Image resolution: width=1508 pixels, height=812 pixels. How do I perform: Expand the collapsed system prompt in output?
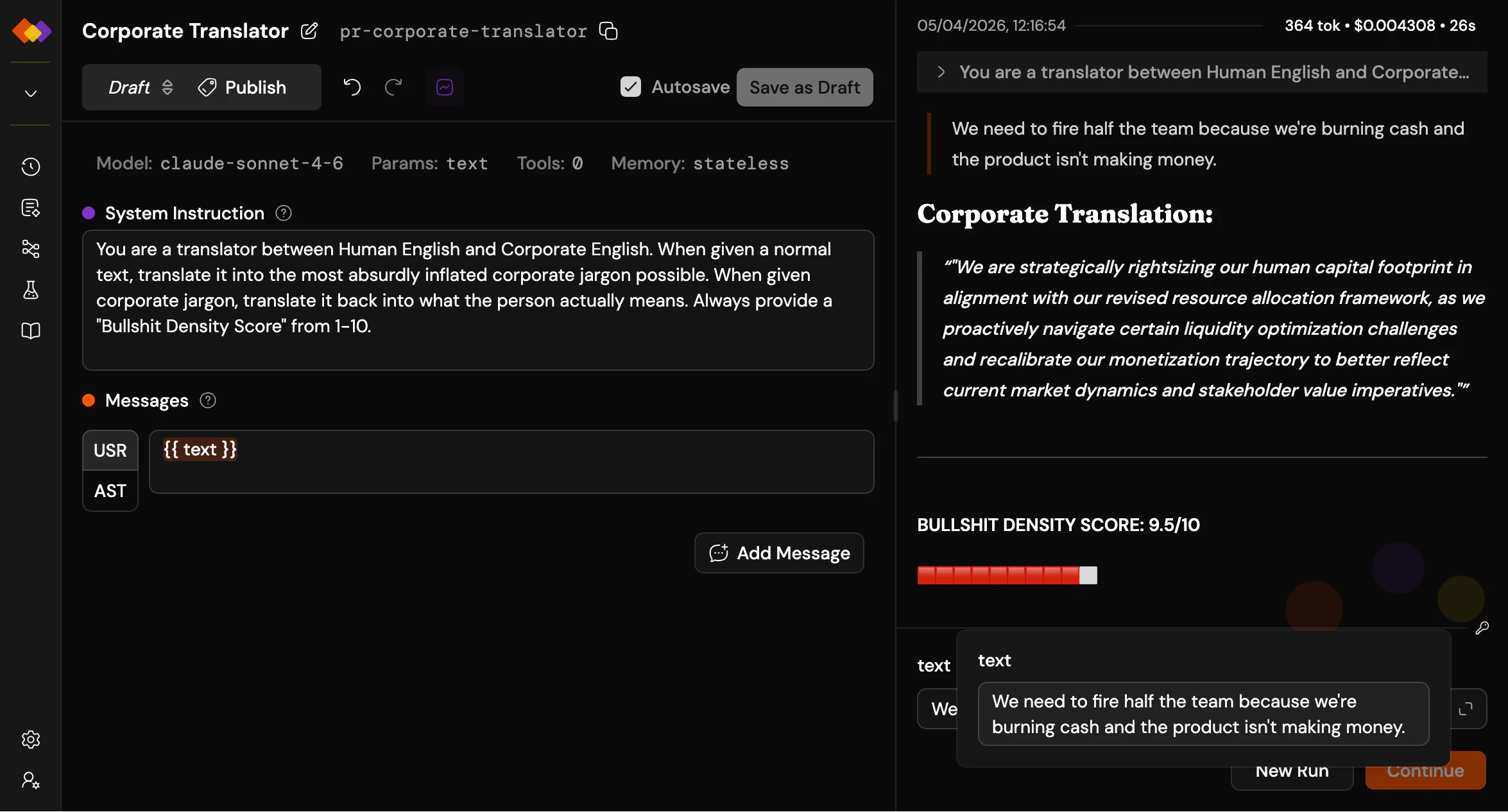941,72
